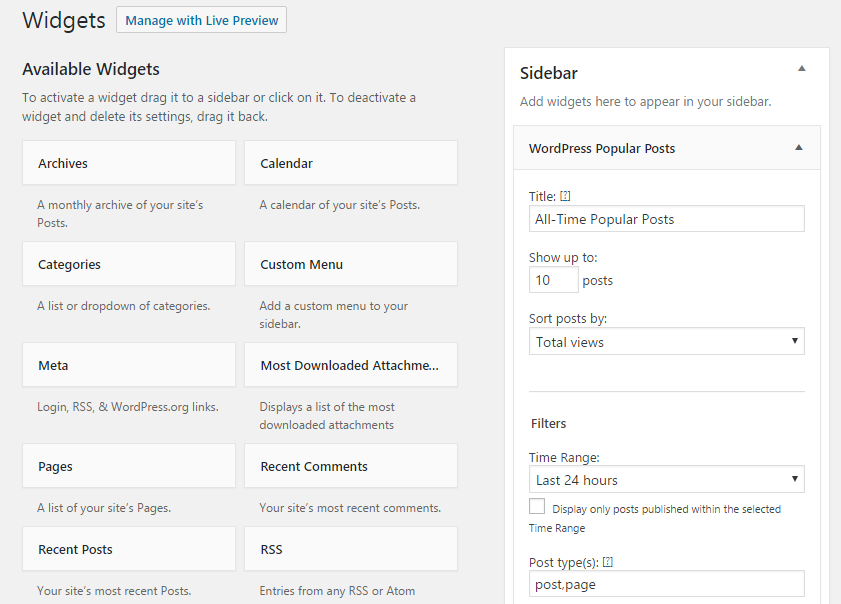Click the 'A monthly archive of your site's Posts.' description
The image size is (841, 604).
(120, 213)
